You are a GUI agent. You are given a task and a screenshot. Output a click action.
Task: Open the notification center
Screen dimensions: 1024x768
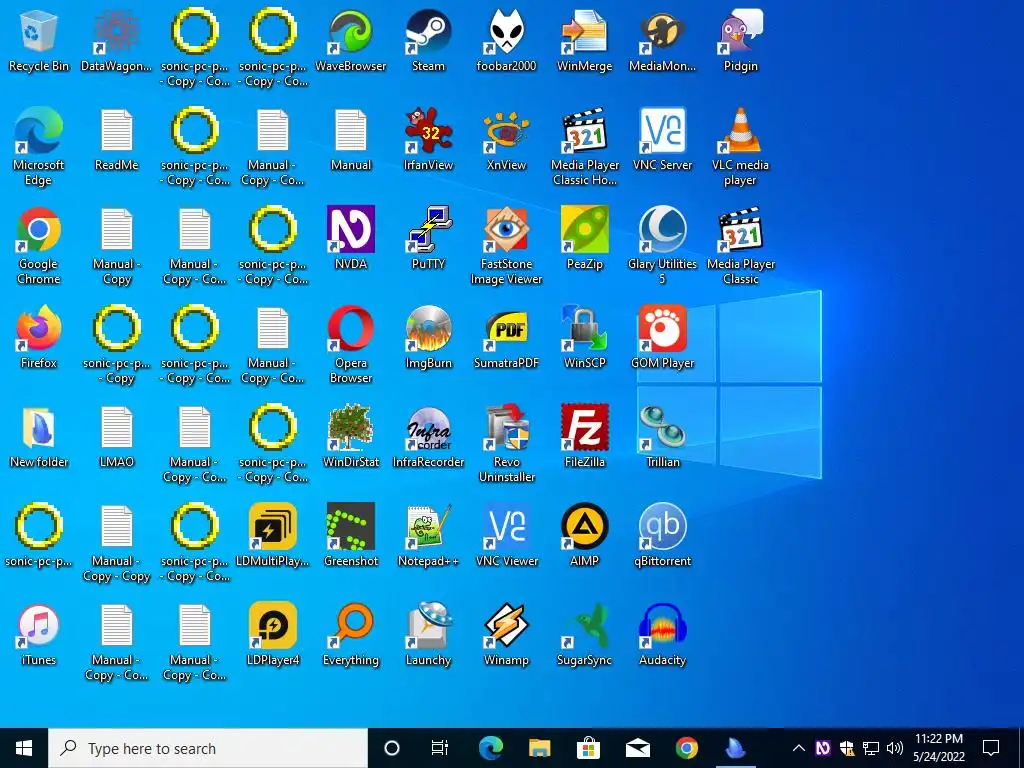tap(991, 748)
